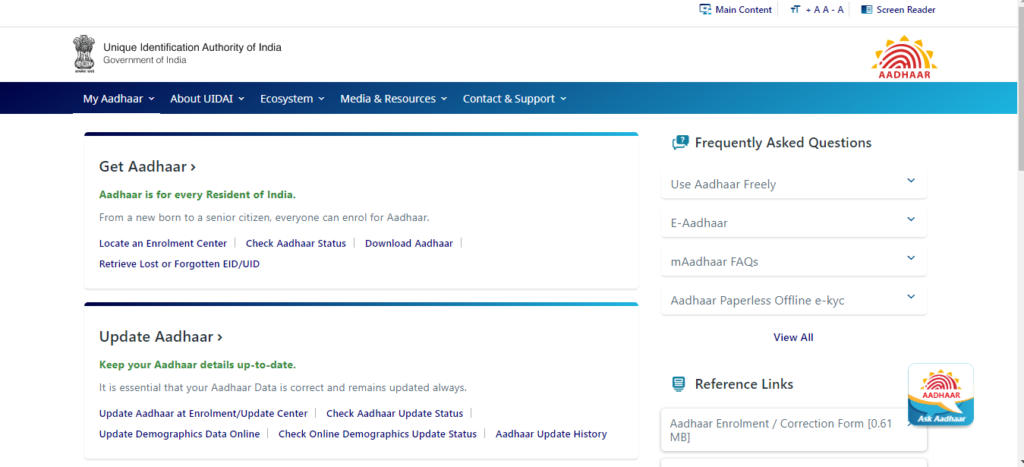This screenshot has width=1024, height=467.
Task: Click the Aadhaar sun fingerprint logo in header
Action: (904, 57)
